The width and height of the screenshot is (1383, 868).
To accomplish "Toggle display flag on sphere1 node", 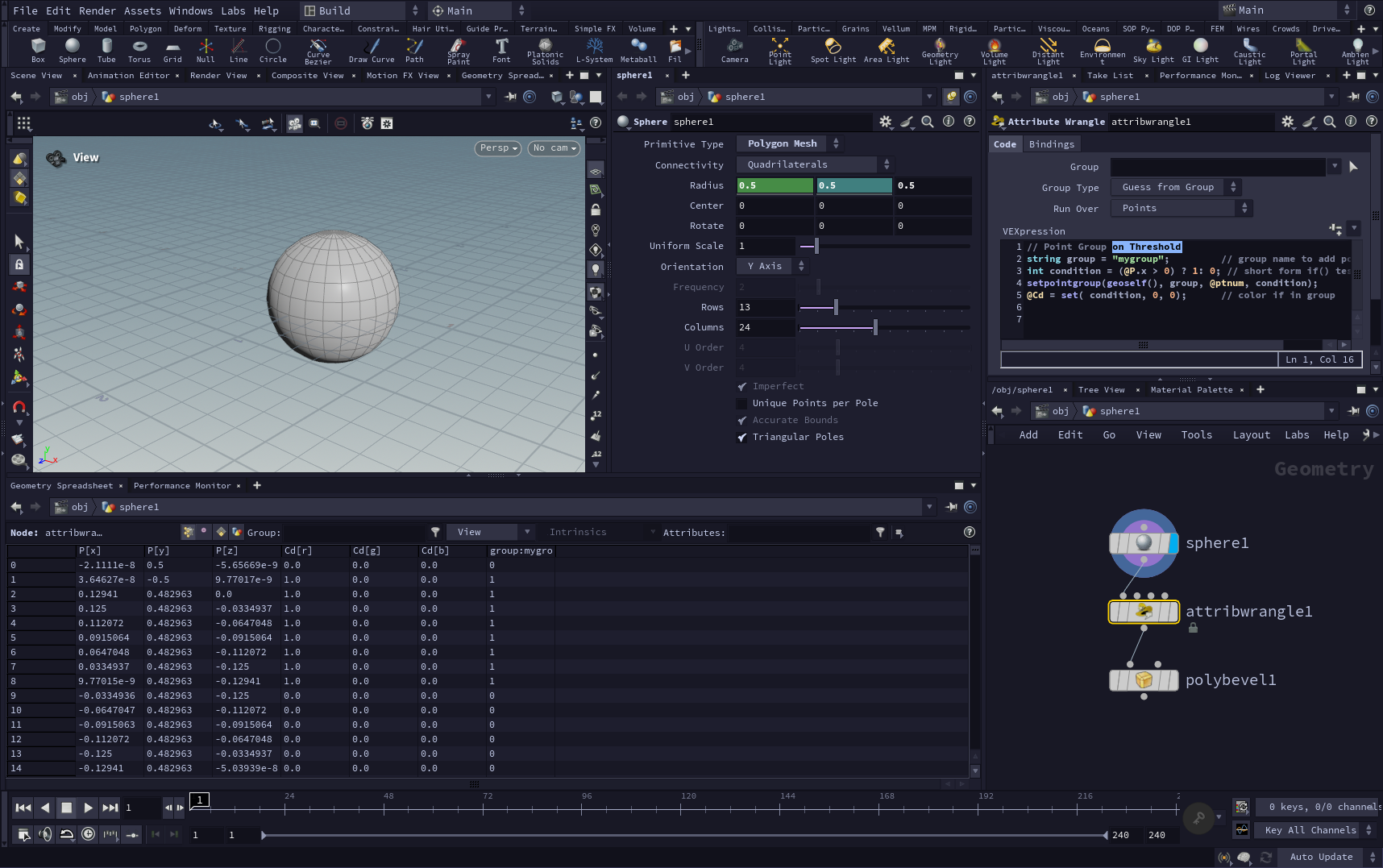I will click(1173, 543).
